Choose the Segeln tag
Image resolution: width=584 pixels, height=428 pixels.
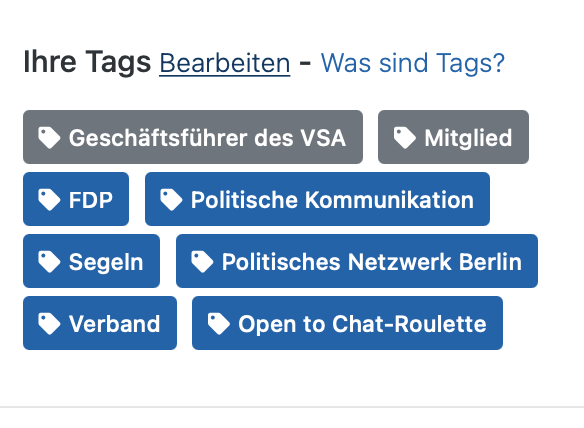91,261
